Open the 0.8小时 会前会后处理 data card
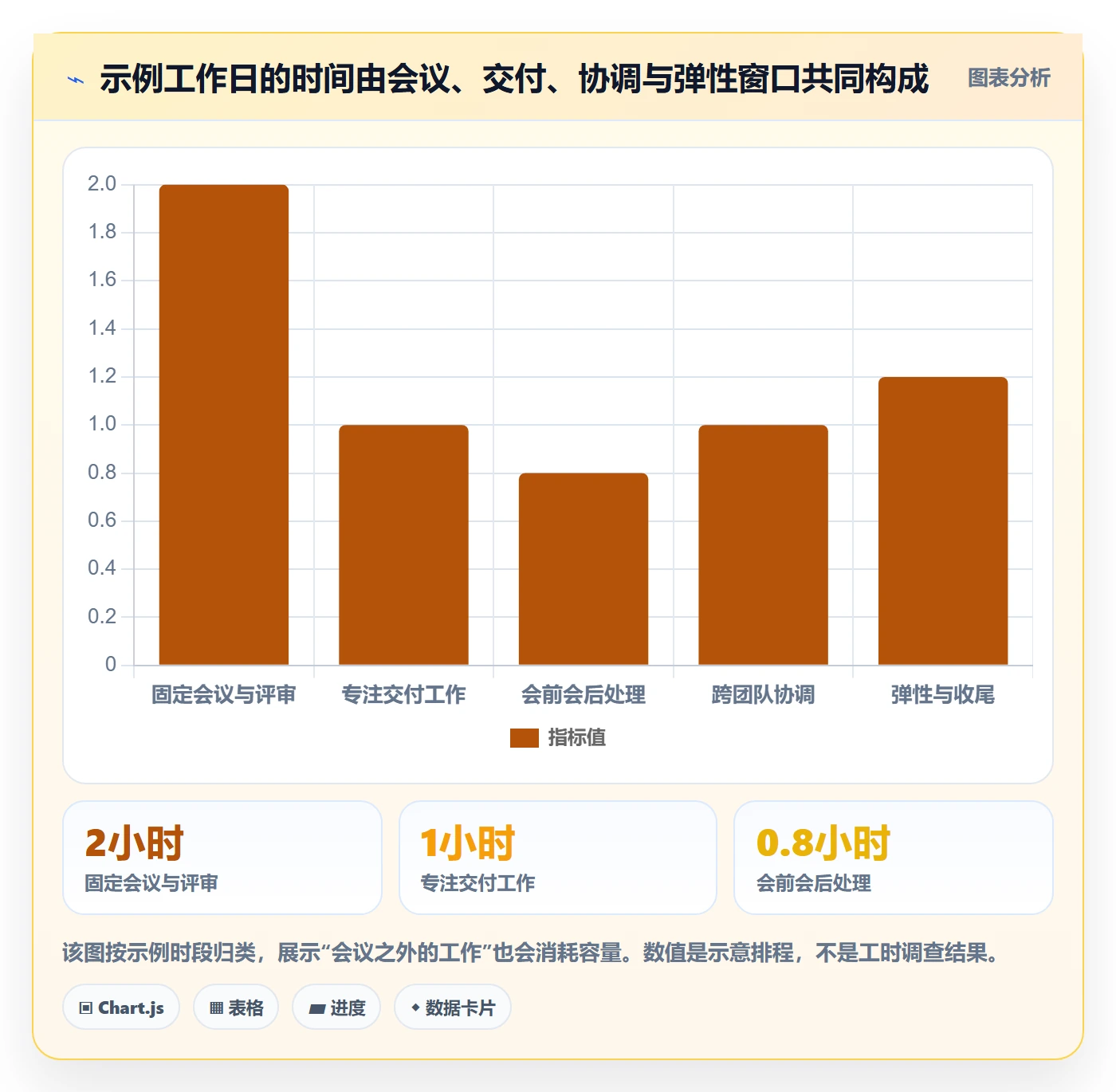Viewport: 1116px width, 1092px height. coord(894,858)
